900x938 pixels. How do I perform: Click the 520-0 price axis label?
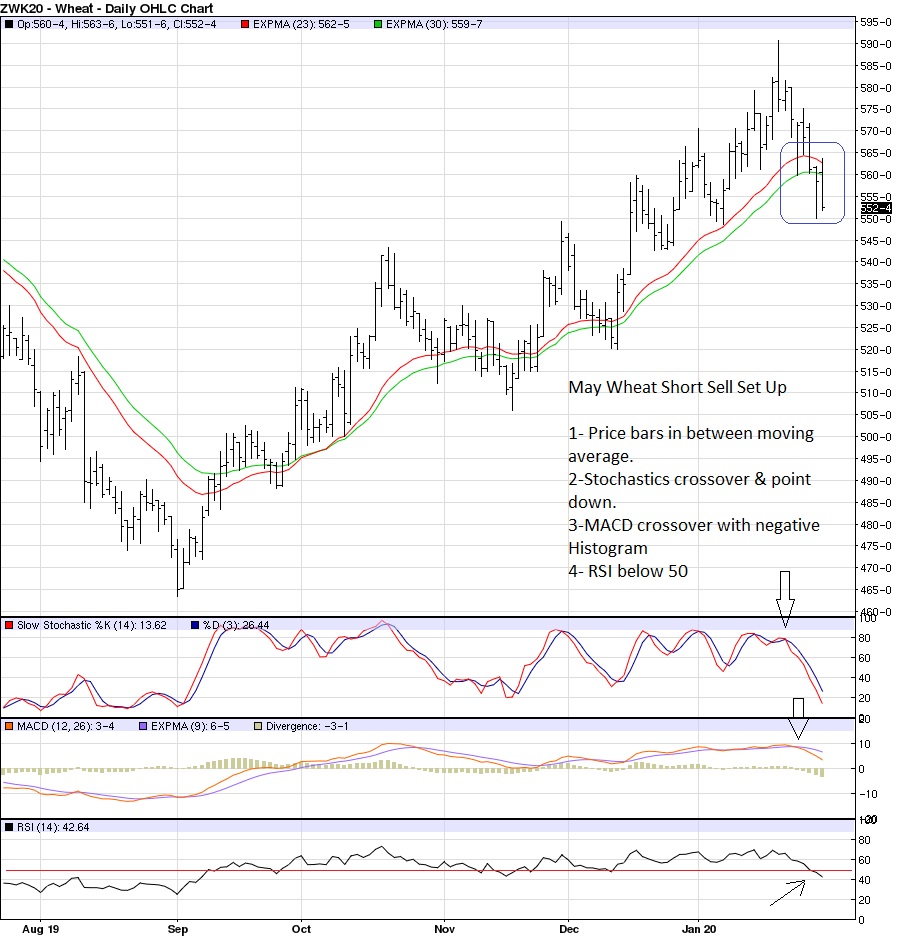pyautogui.click(x=876, y=350)
